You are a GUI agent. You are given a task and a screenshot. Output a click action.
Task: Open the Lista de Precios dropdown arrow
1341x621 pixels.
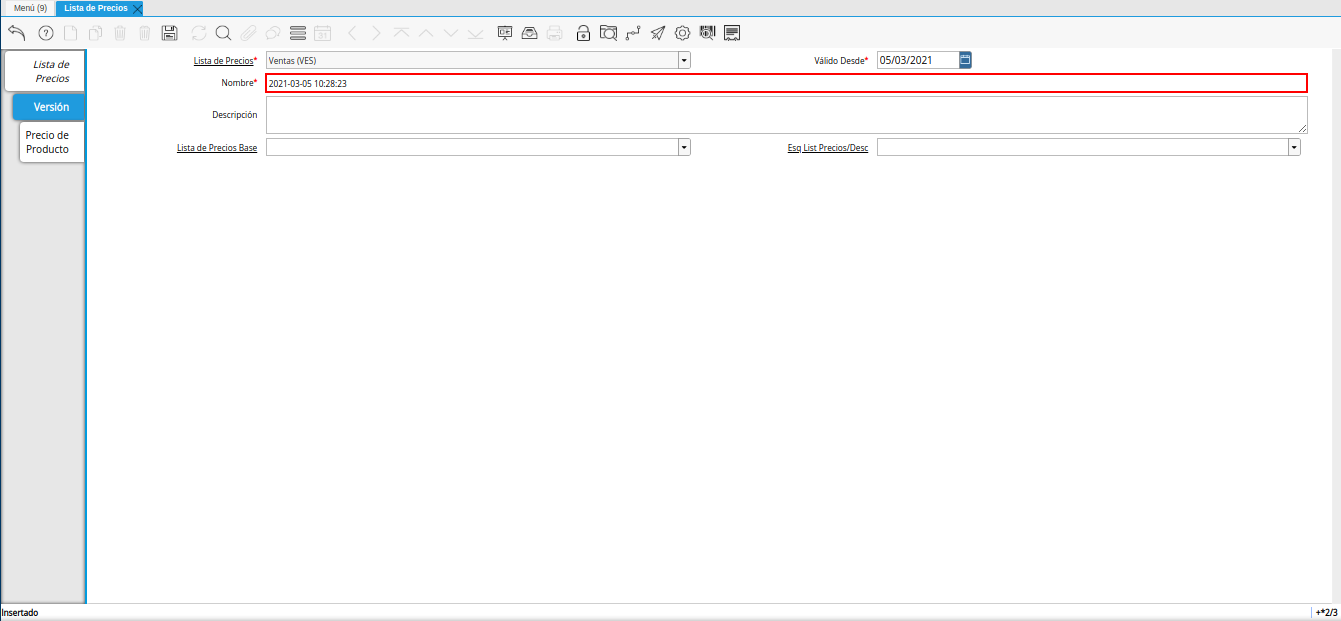click(684, 60)
